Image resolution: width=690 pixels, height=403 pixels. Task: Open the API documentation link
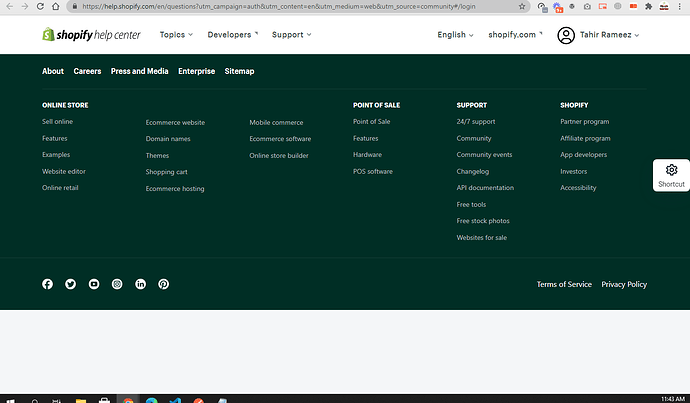tap(485, 187)
